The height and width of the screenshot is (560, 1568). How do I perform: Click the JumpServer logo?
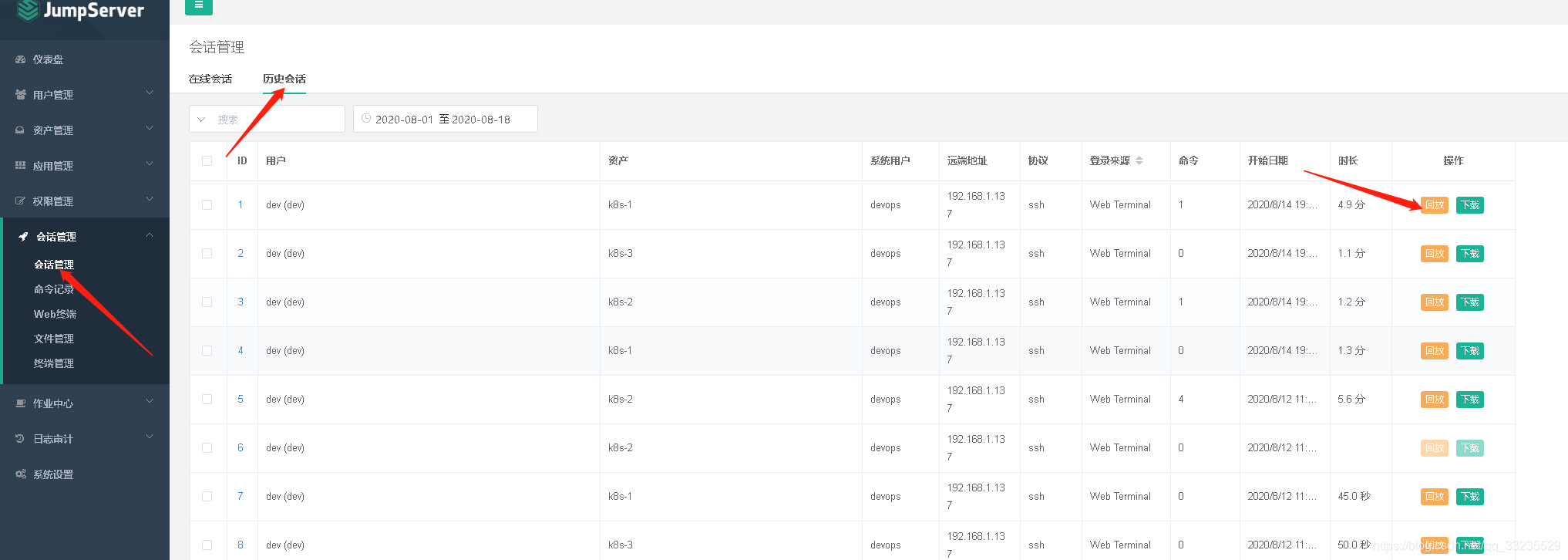[81, 11]
